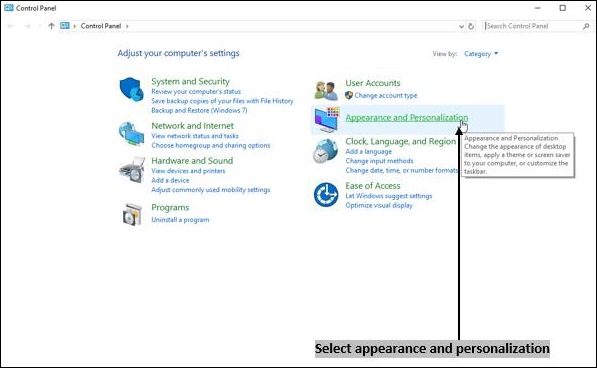Click the Appearance and Personalization monitor icon
Image resolution: width=597 pixels, height=368 pixels.
[x=327, y=120]
